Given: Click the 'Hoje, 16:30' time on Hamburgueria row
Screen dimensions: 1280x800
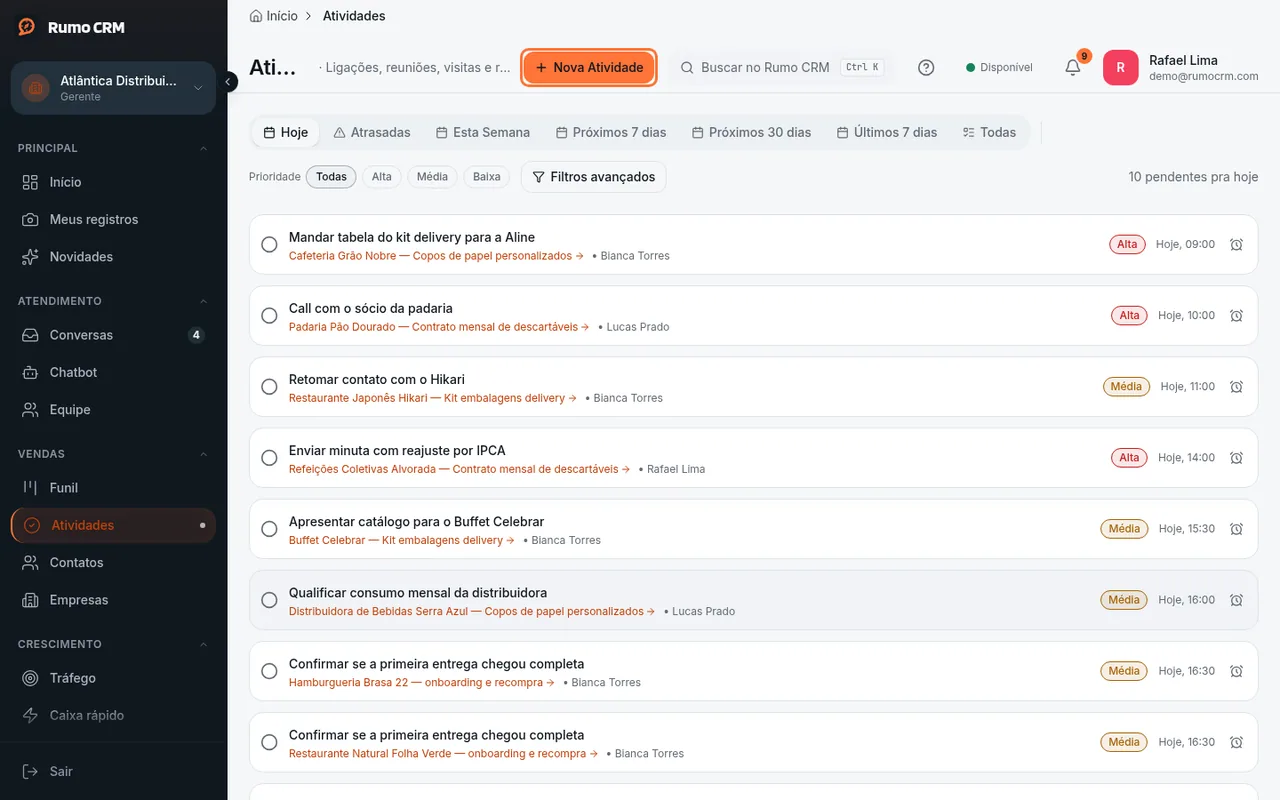Looking at the screenshot, I should pos(1186,671).
